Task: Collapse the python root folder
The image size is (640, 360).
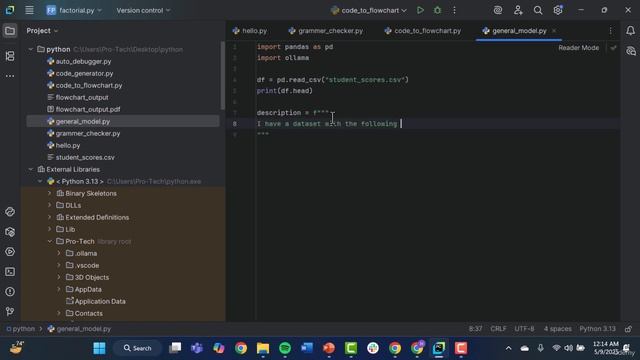Action: [x=31, y=49]
